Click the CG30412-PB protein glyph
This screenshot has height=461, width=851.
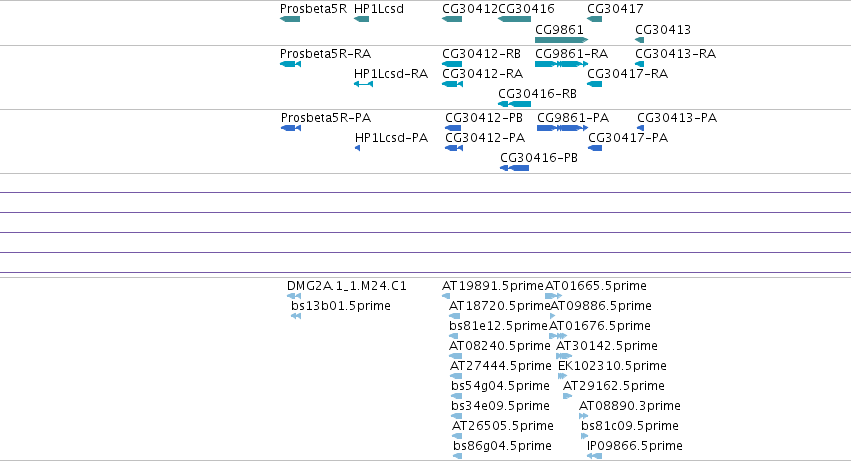[453, 128]
